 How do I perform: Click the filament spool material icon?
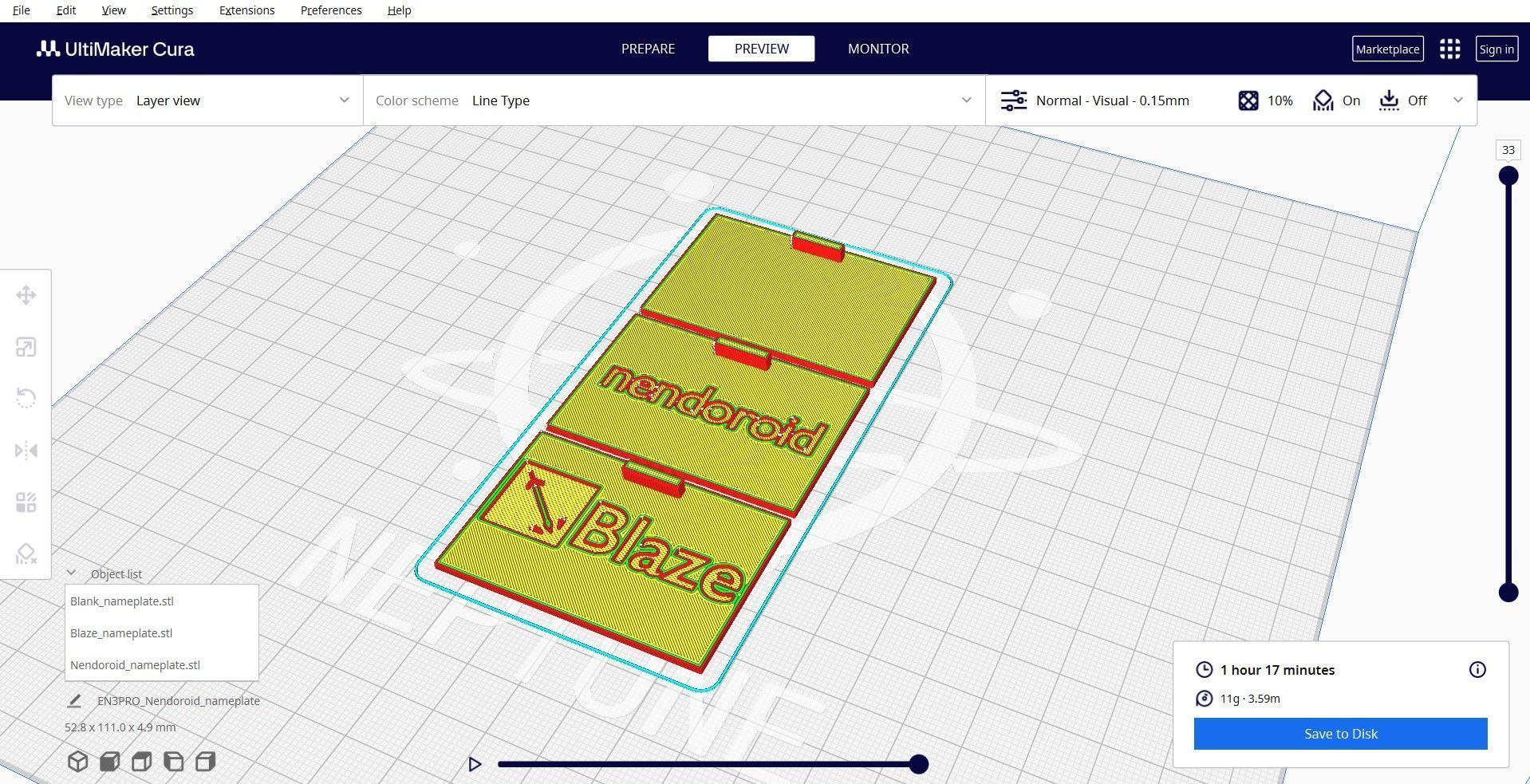[1204, 699]
